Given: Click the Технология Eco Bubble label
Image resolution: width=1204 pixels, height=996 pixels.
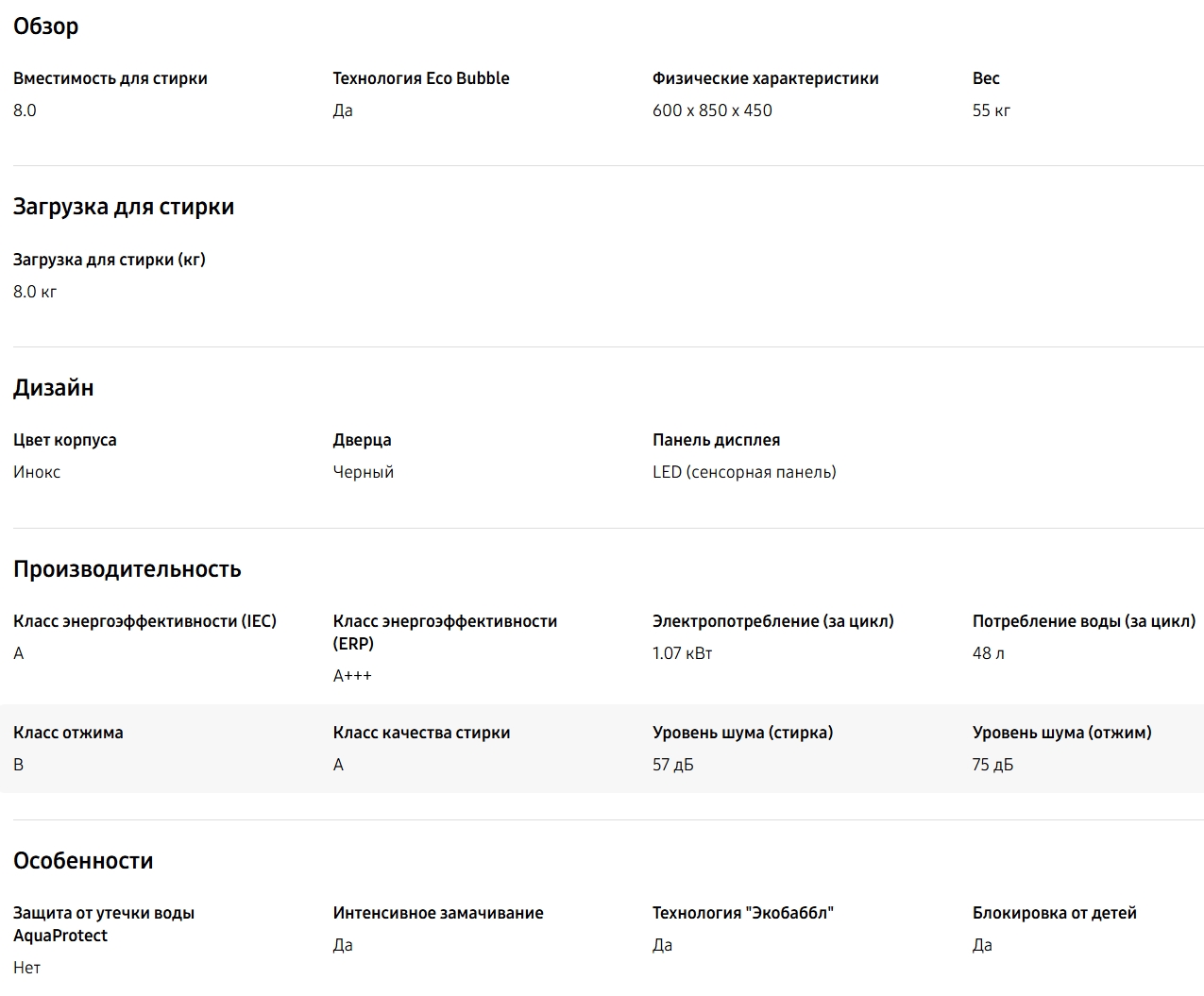Looking at the screenshot, I should click(421, 78).
